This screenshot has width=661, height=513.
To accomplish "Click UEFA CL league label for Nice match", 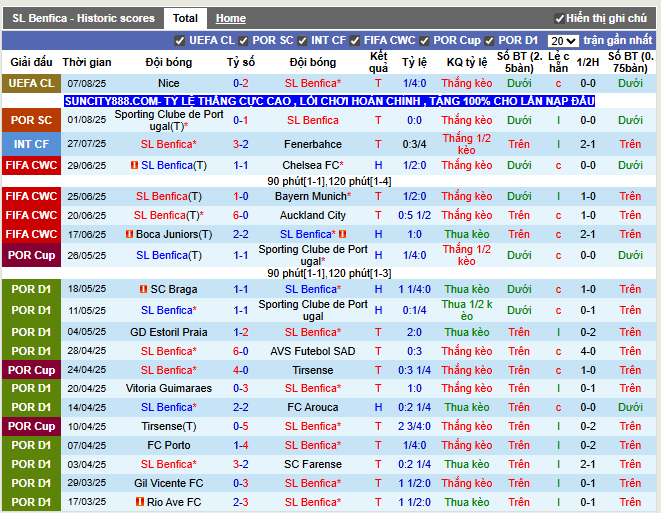I will (32, 83).
